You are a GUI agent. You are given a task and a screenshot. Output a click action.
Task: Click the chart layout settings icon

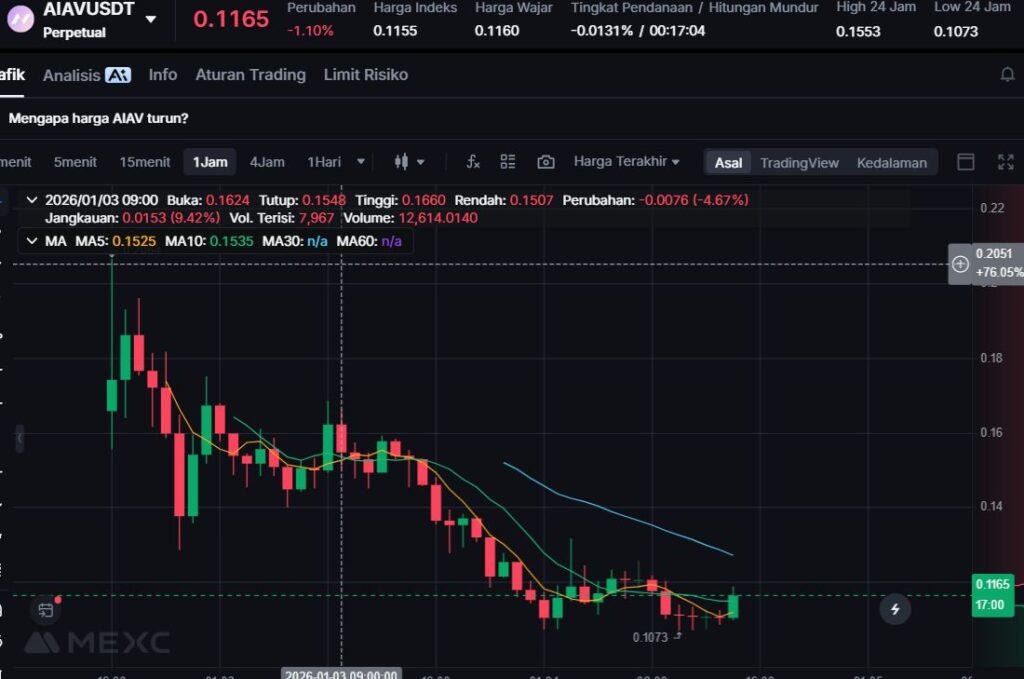point(508,162)
